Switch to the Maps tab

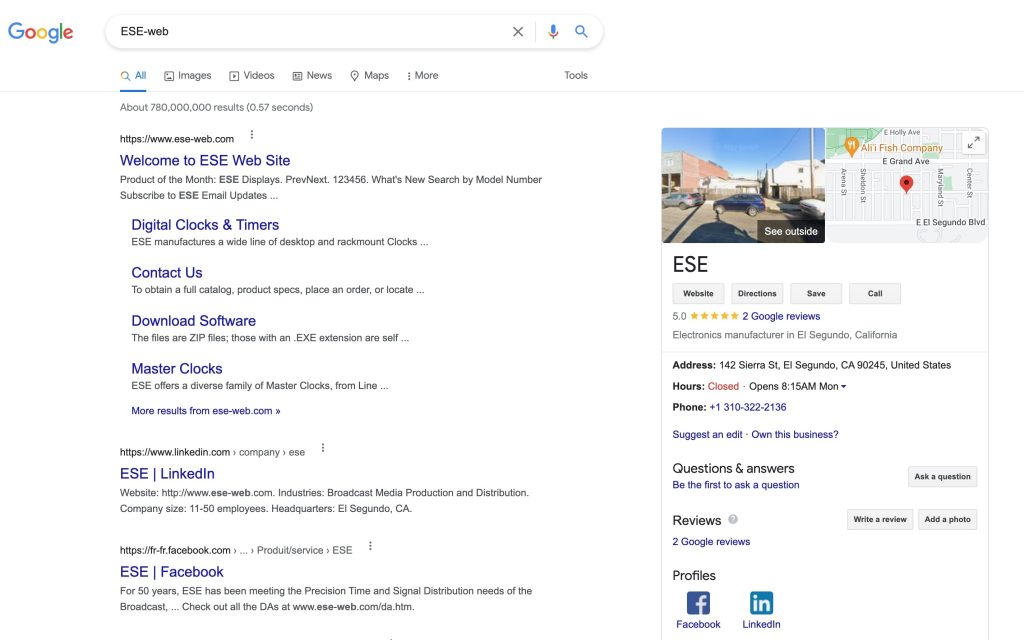[x=370, y=76]
